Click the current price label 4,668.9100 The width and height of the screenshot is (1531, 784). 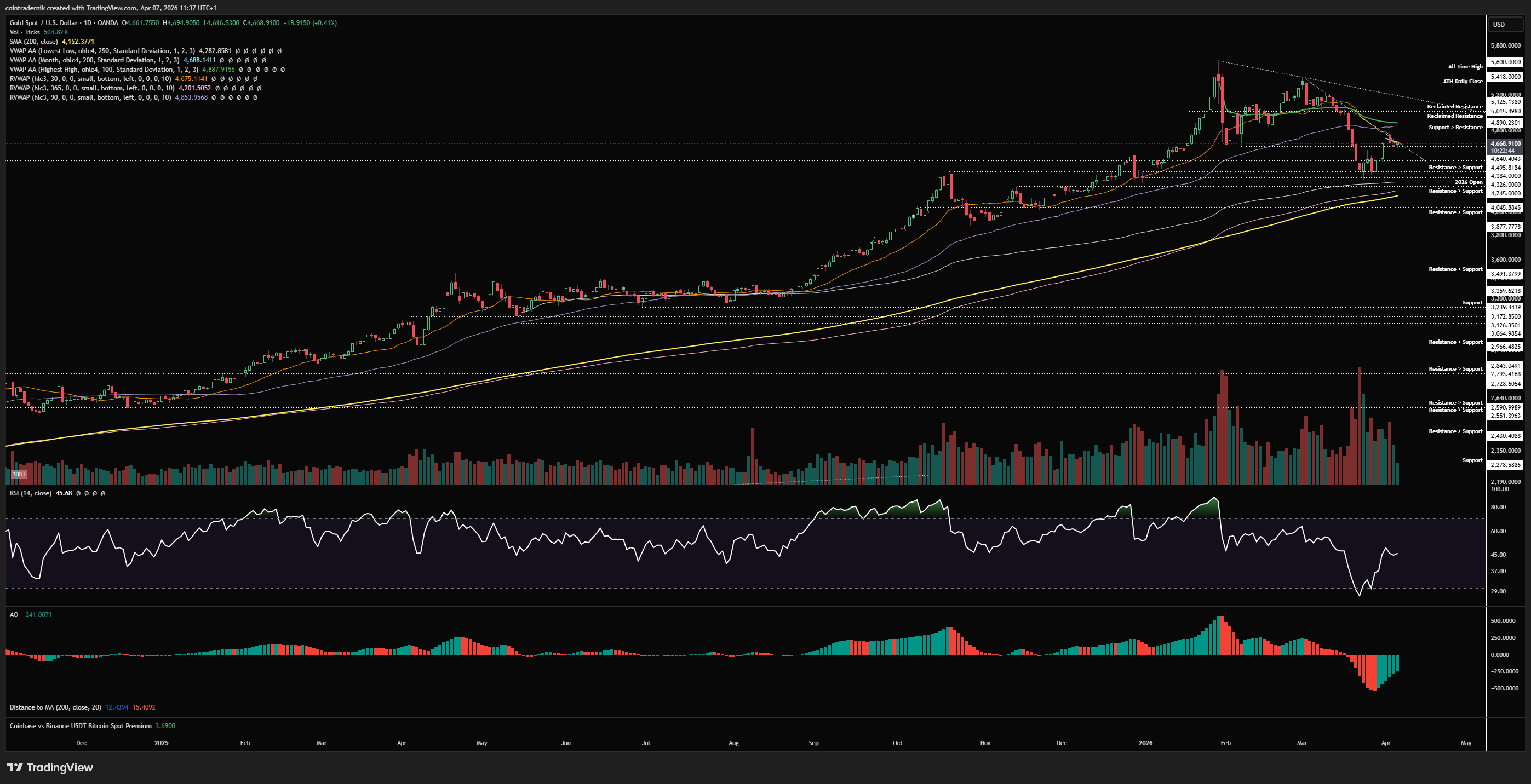click(1505, 144)
